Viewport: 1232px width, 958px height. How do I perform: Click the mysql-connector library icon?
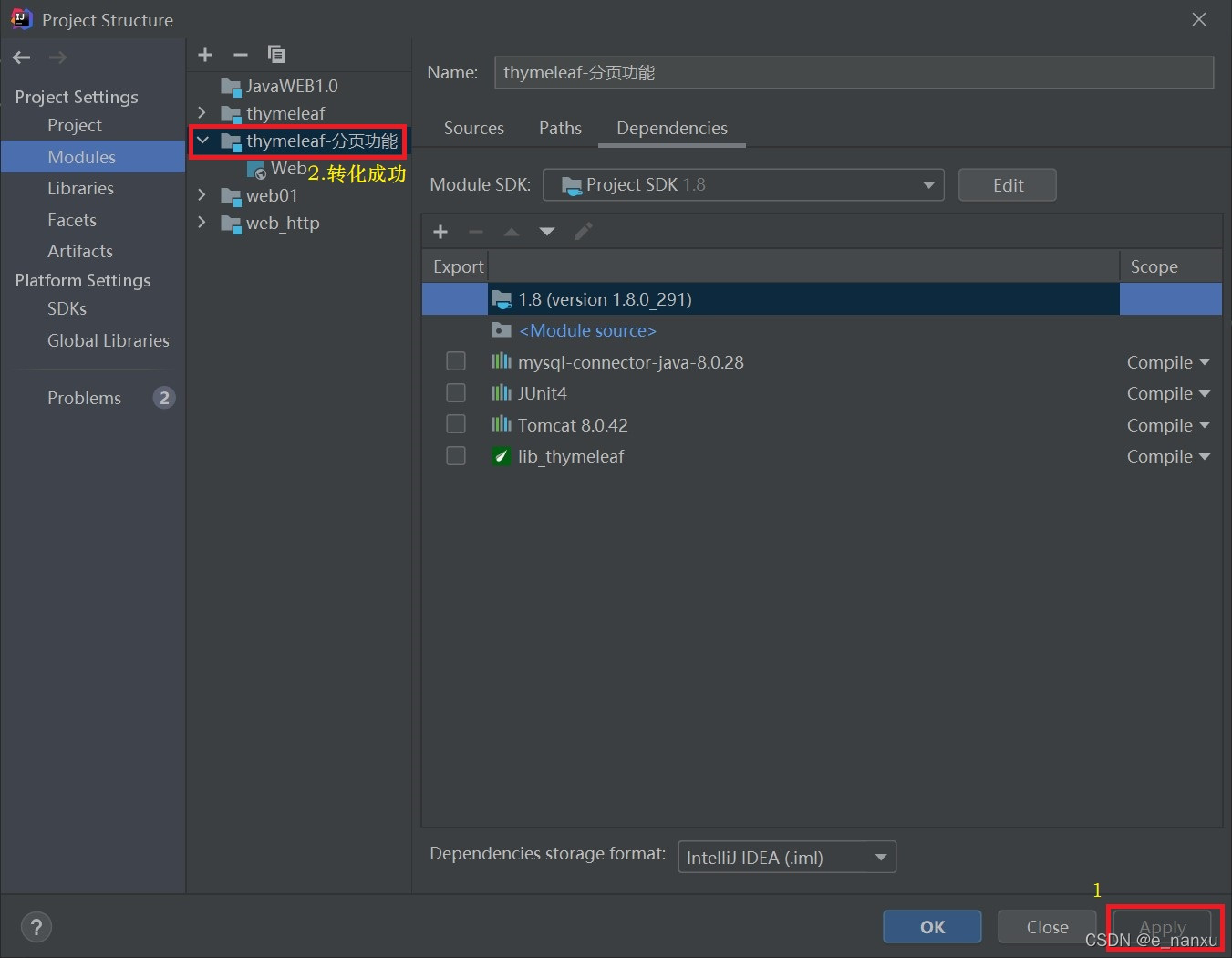(501, 361)
